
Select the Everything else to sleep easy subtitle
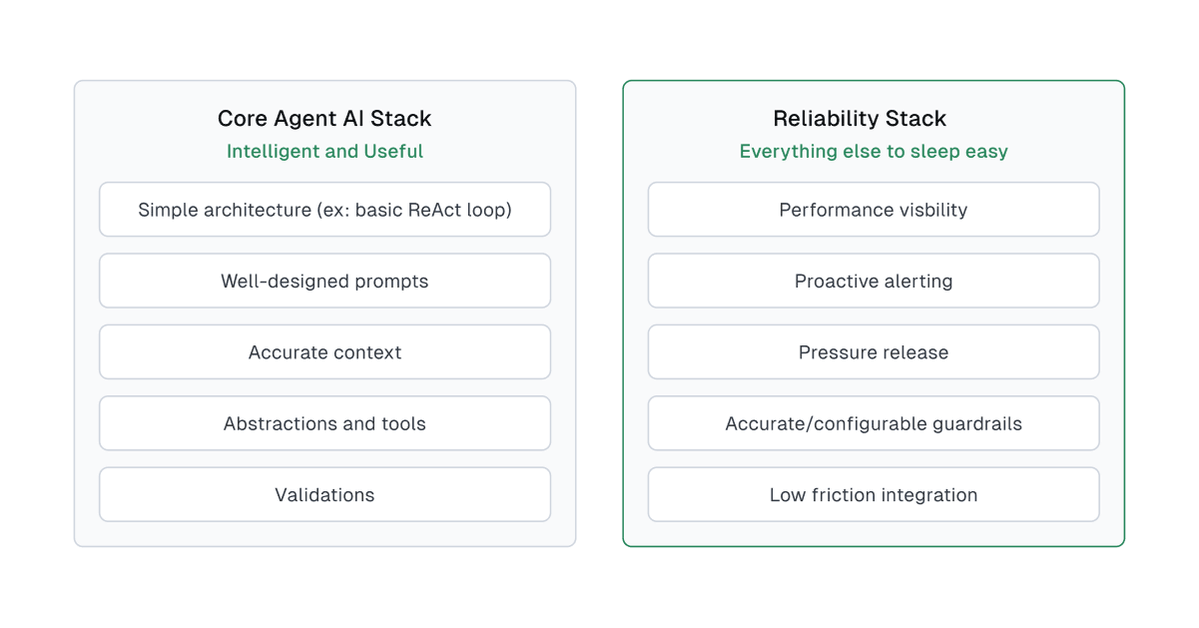point(873,151)
